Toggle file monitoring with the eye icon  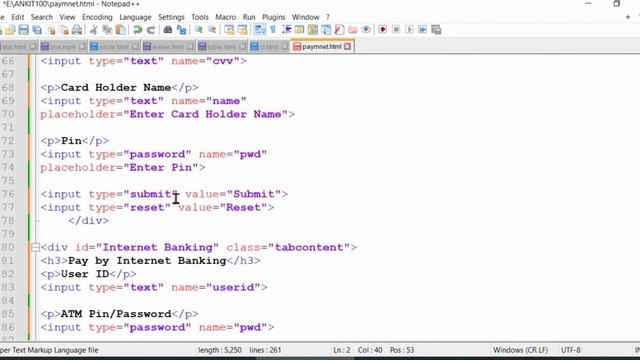point(366,30)
